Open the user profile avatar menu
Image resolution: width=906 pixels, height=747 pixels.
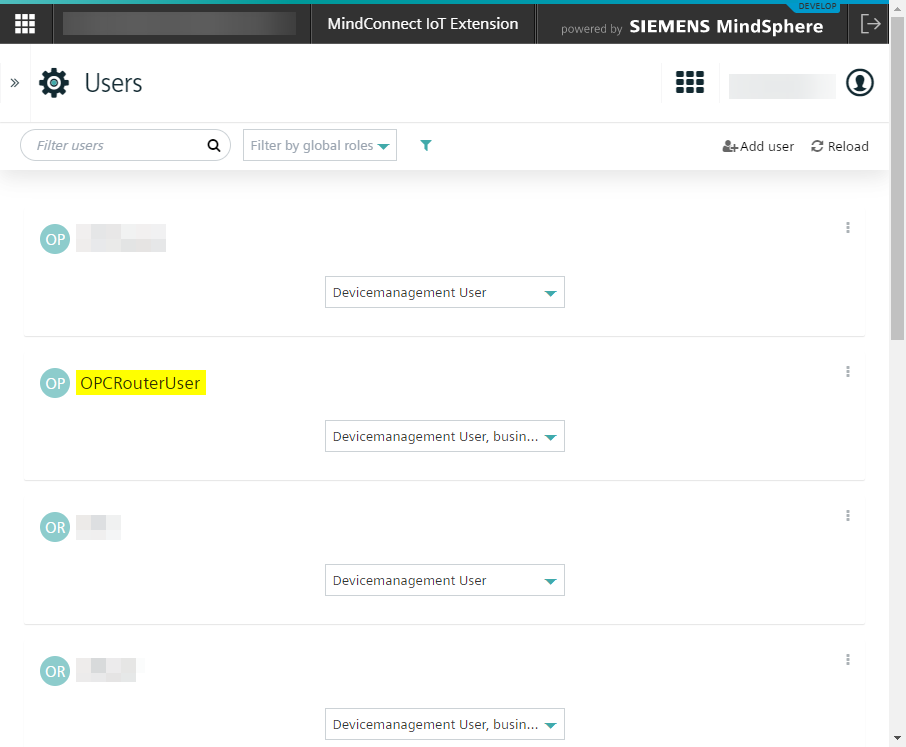coord(860,83)
